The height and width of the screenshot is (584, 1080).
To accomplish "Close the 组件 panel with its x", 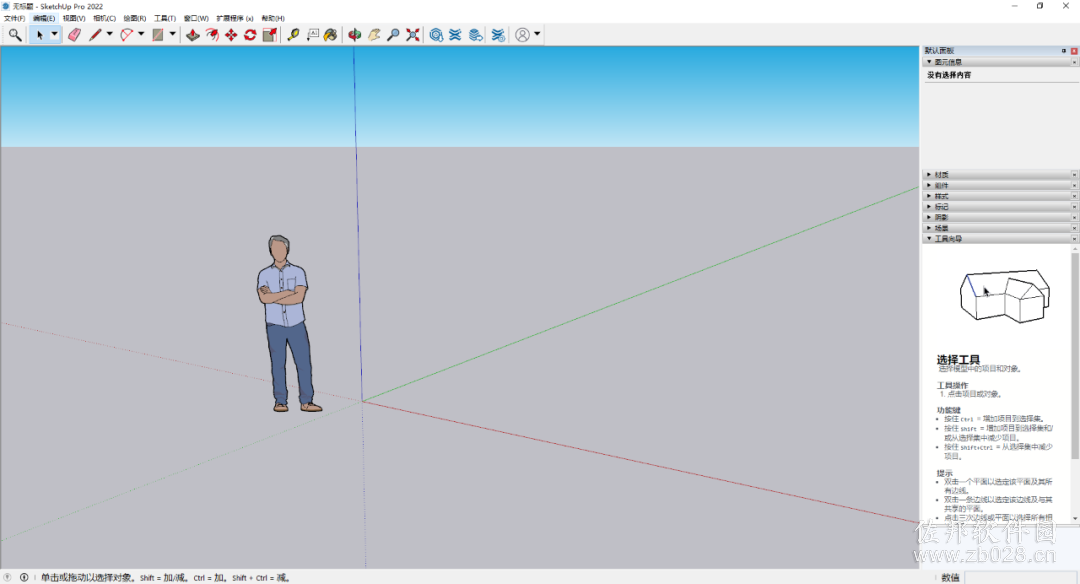I will click(1074, 185).
